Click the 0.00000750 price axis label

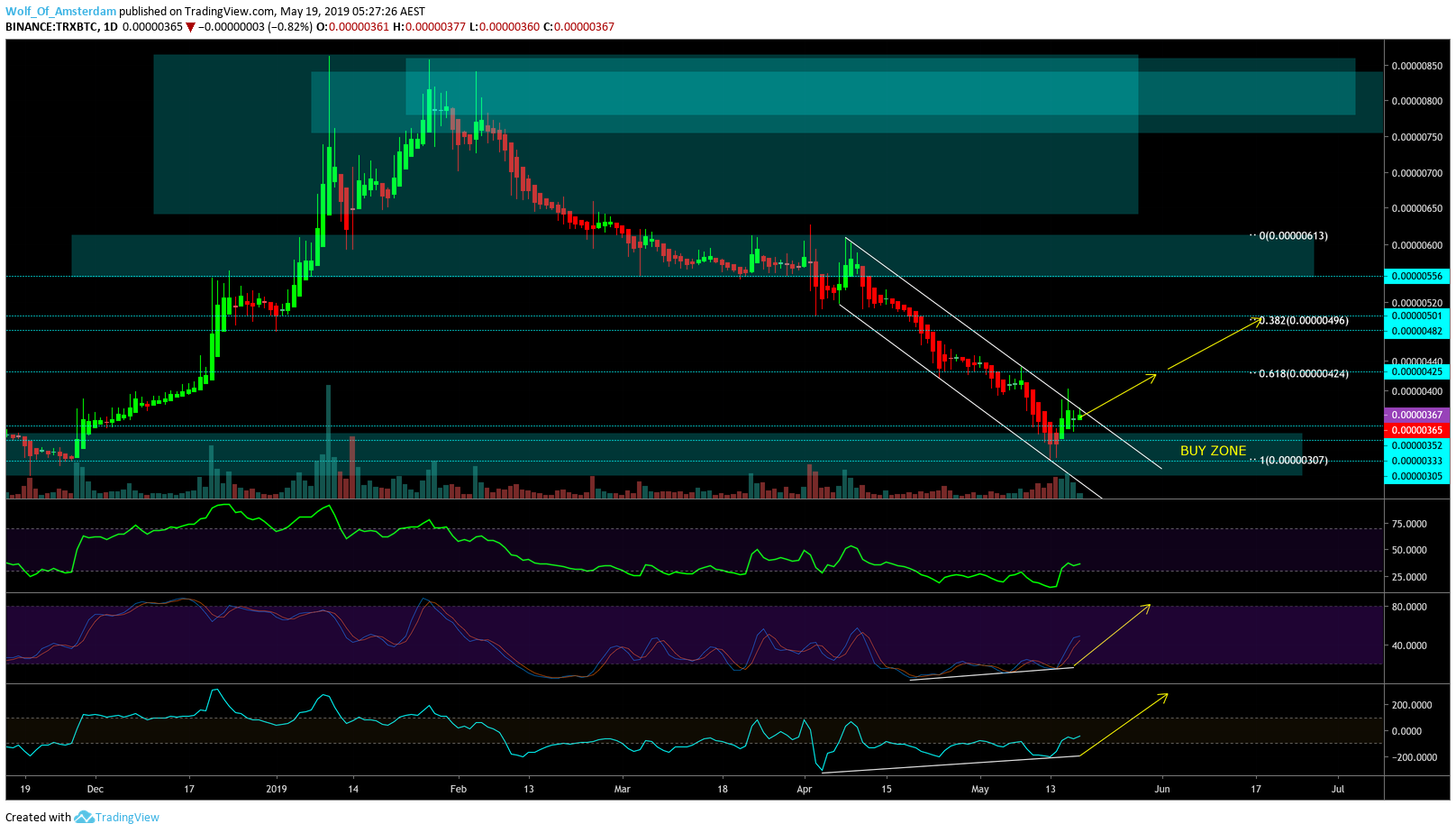[x=1416, y=137]
